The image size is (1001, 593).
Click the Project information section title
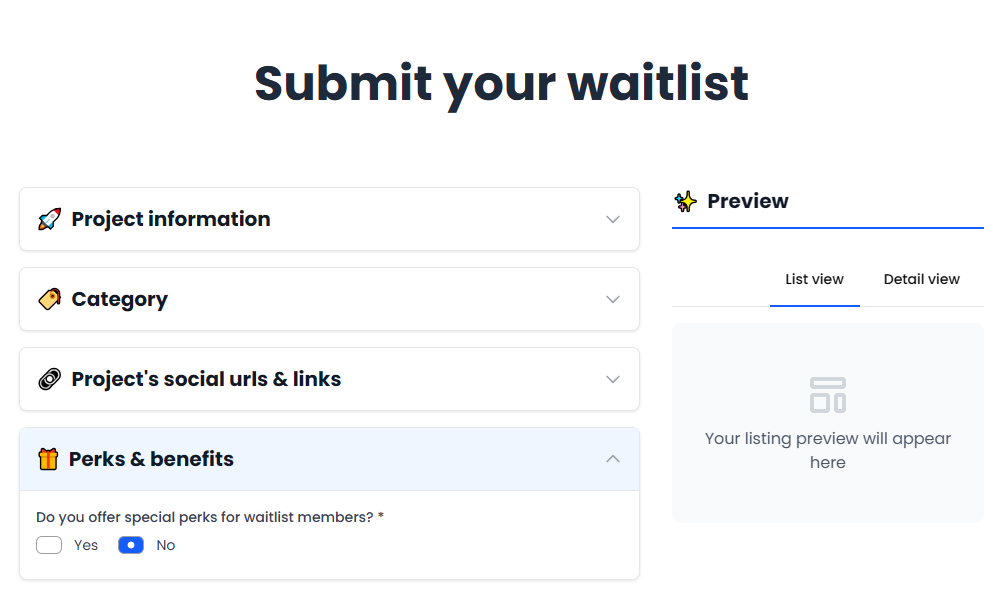point(171,219)
